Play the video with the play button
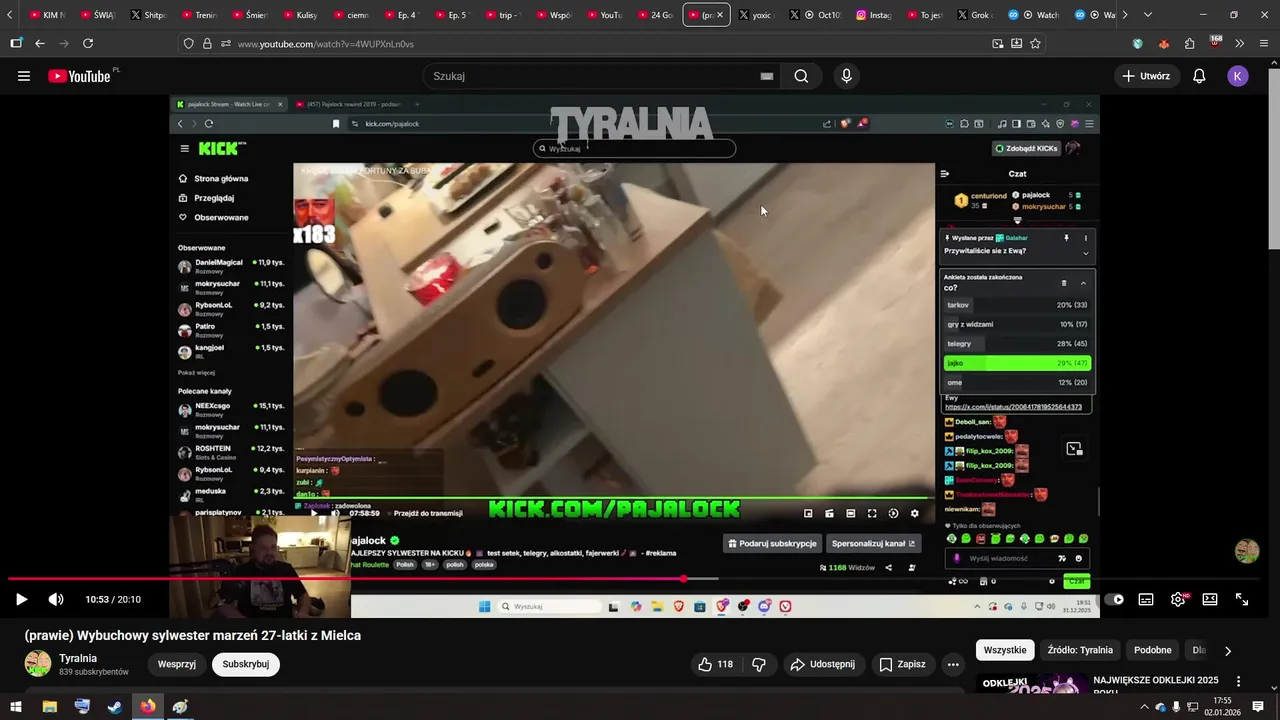The height and width of the screenshot is (720, 1280). point(21,599)
